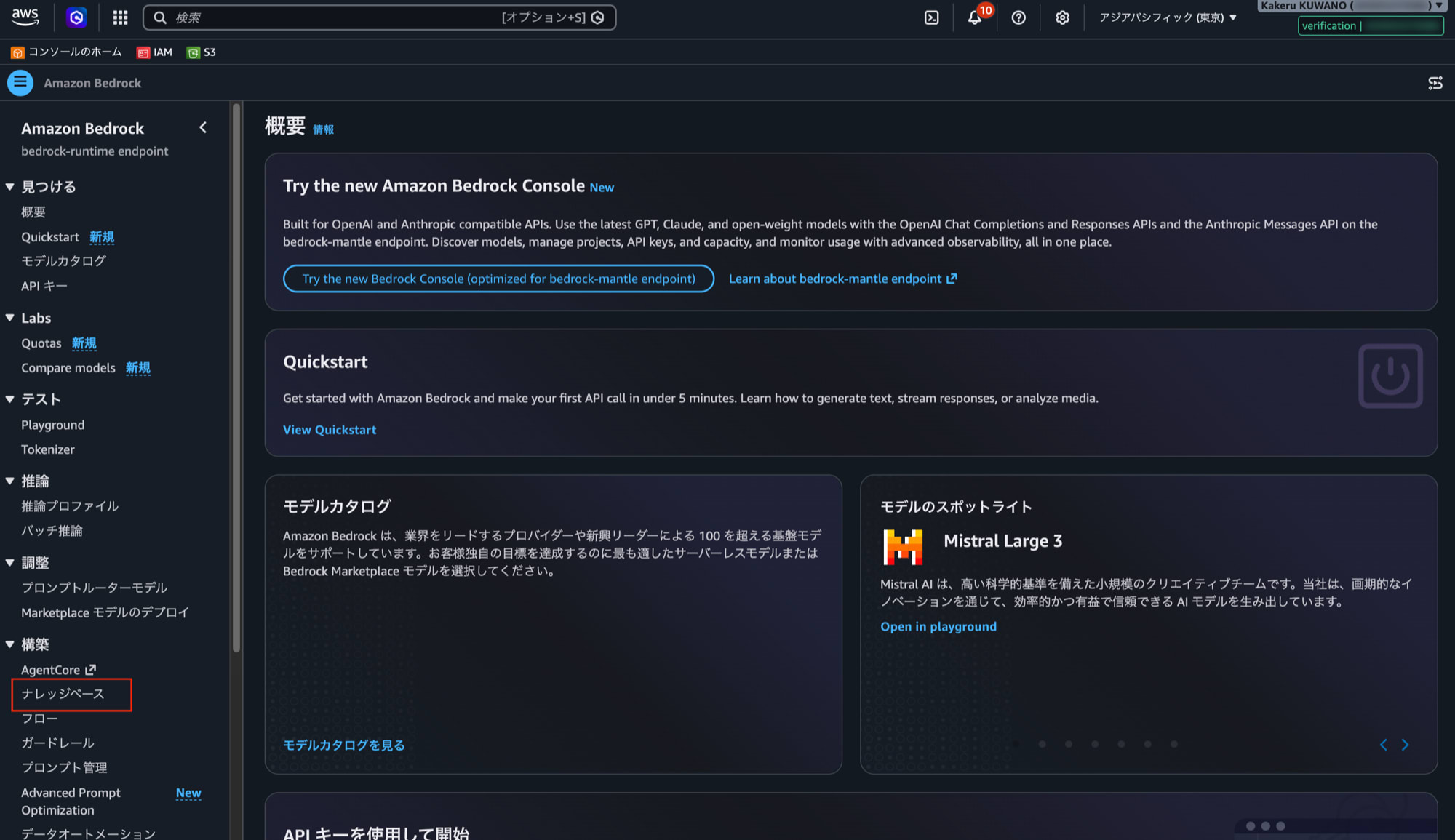Click Open in playground link

pos(938,626)
